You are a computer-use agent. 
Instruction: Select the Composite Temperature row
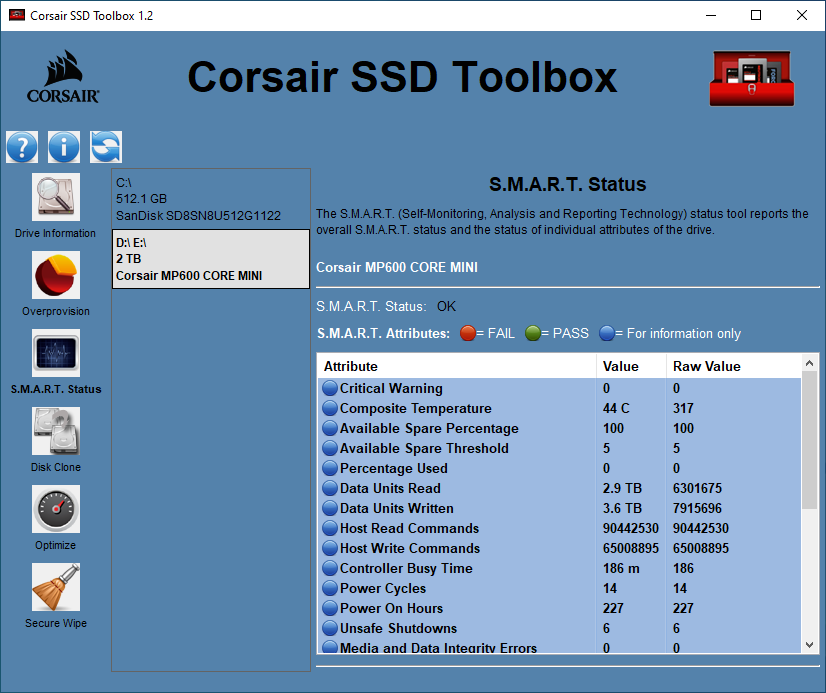[x=415, y=408]
